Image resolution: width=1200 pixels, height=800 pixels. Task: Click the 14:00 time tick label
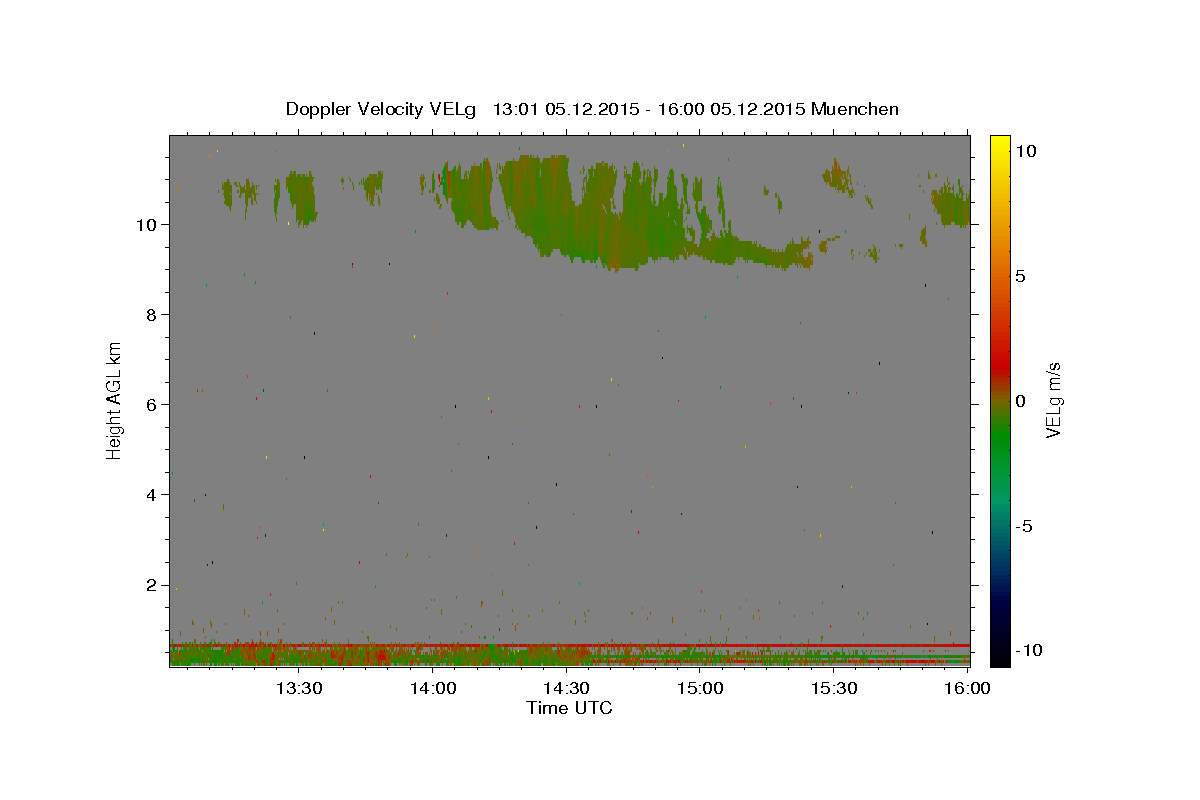pos(432,688)
